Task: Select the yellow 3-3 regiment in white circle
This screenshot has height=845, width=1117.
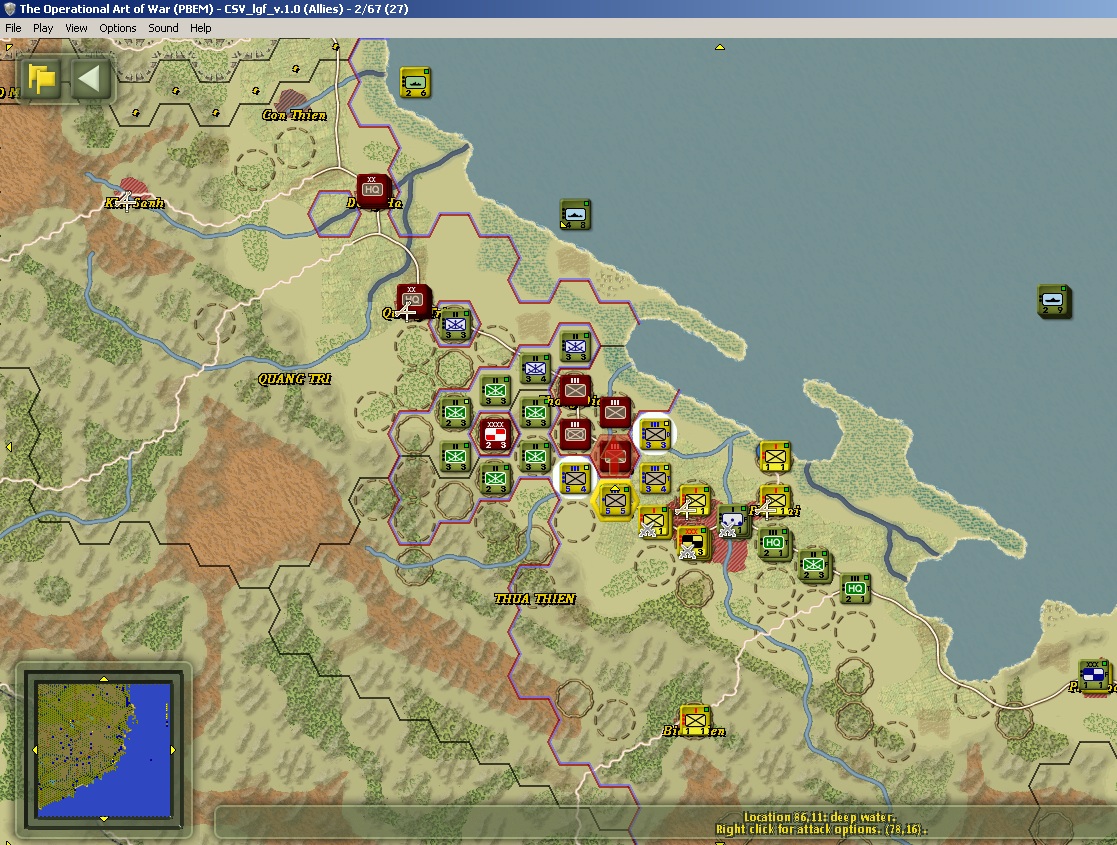Action: pos(655,434)
